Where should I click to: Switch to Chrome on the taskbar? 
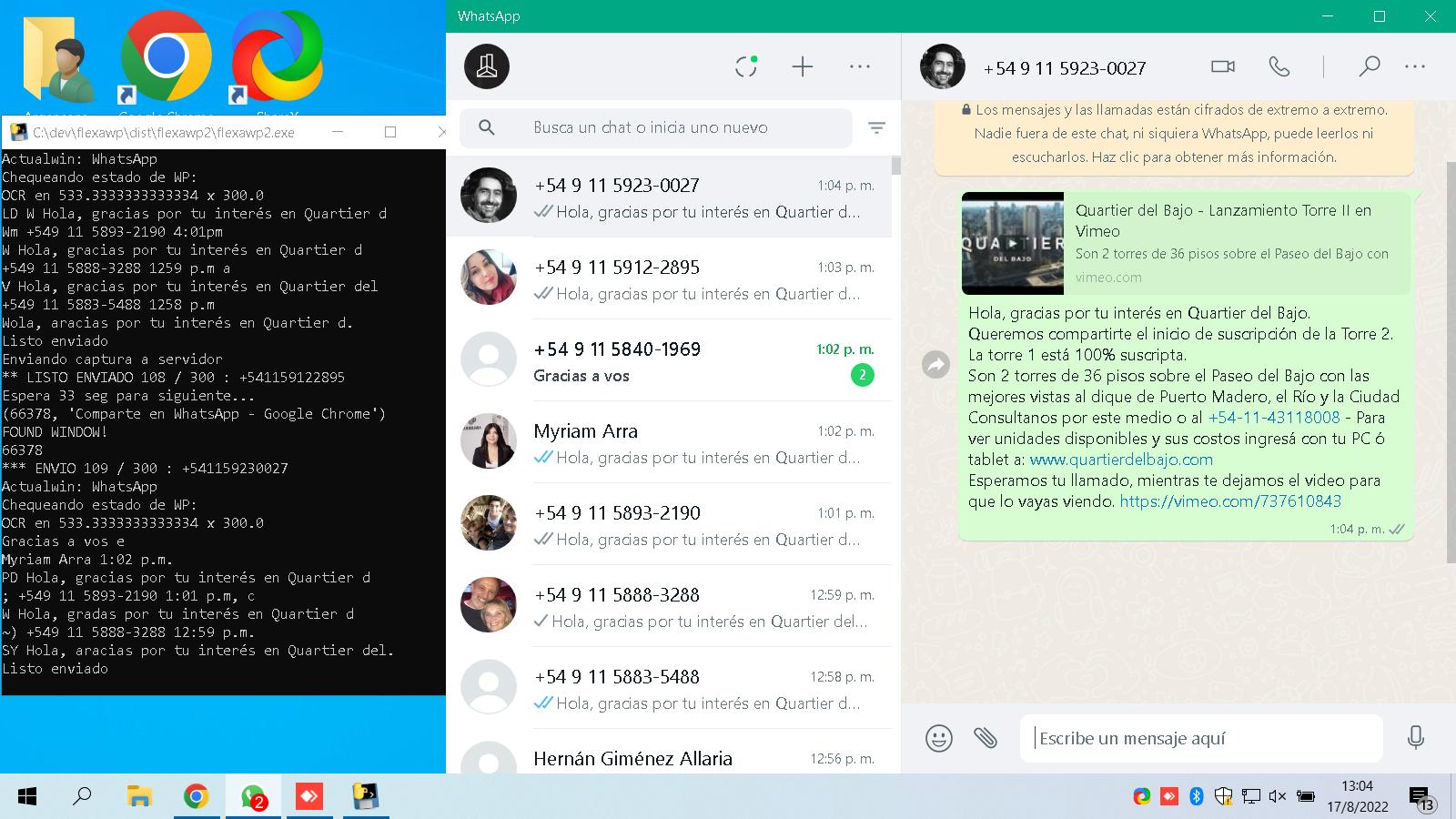196,797
